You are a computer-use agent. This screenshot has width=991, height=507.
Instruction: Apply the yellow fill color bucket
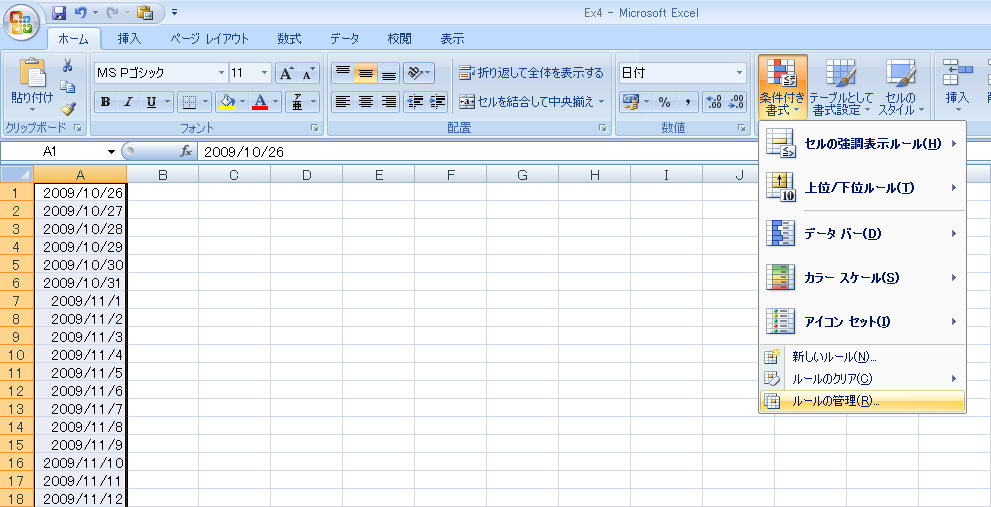tap(226, 102)
